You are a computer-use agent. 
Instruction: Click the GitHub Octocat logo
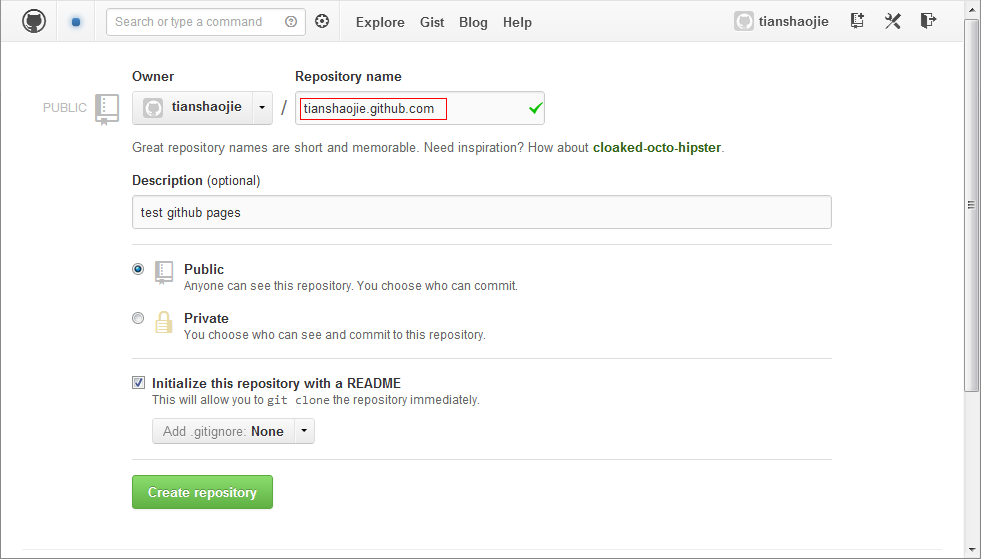(x=34, y=21)
